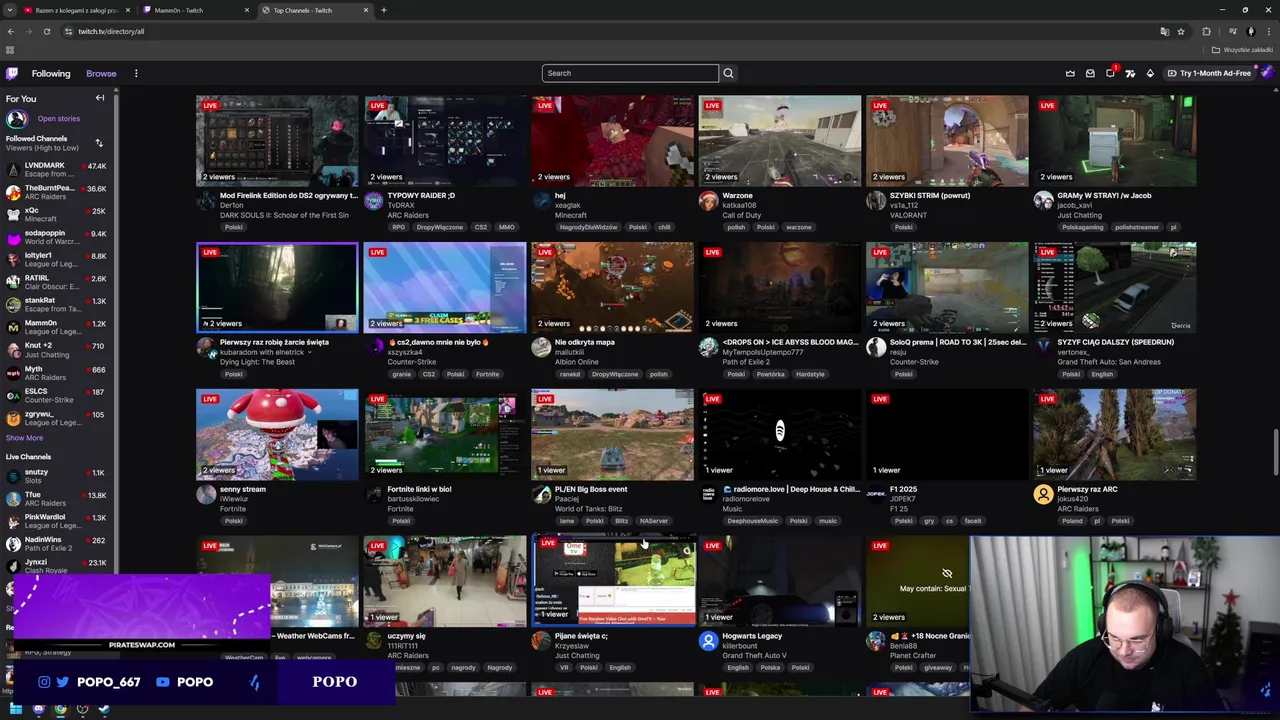This screenshot has height=720, width=1280.
Task: Click view site information icon in address bar
Action: click(x=68, y=31)
